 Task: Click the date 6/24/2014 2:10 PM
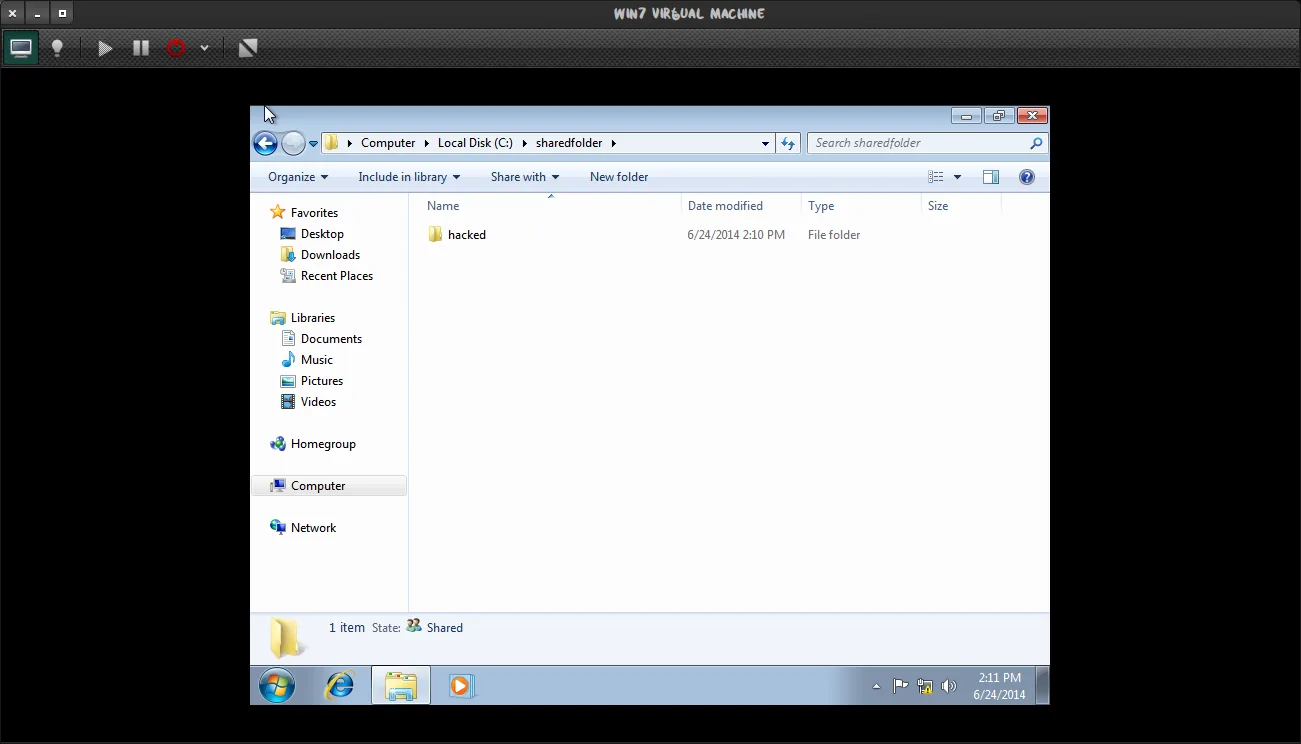pyautogui.click(x=736, y=235)
